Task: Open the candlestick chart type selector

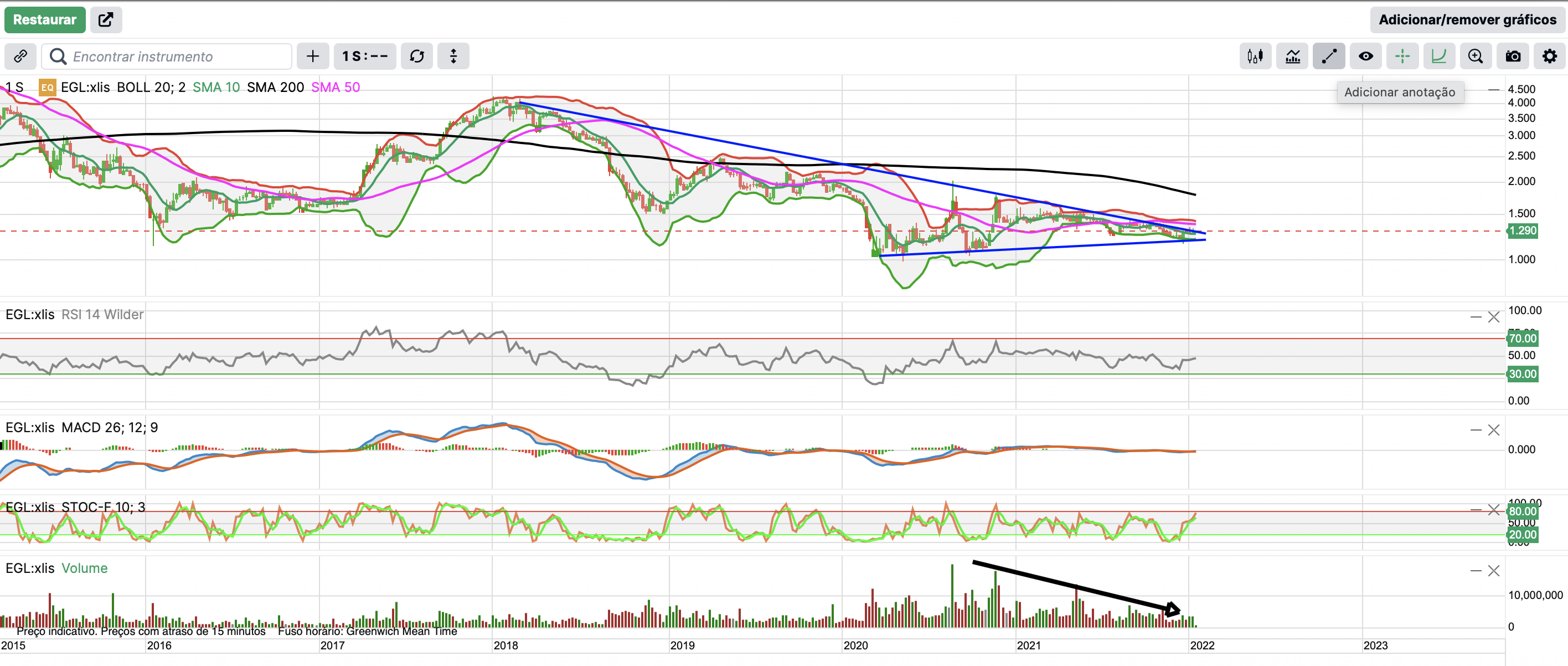Action: pos(1255,57)
